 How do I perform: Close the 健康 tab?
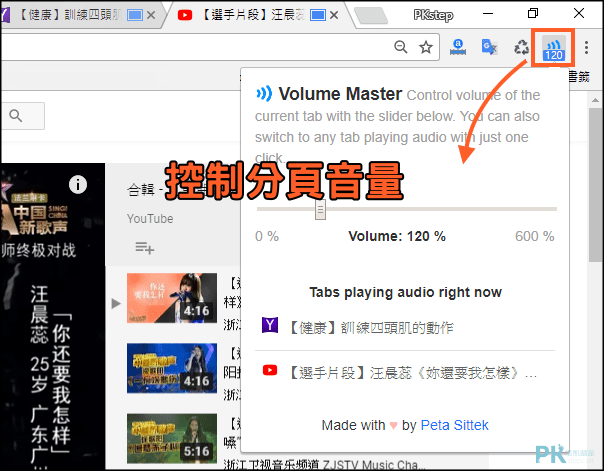pyautogui.click(x=151, y=15)
